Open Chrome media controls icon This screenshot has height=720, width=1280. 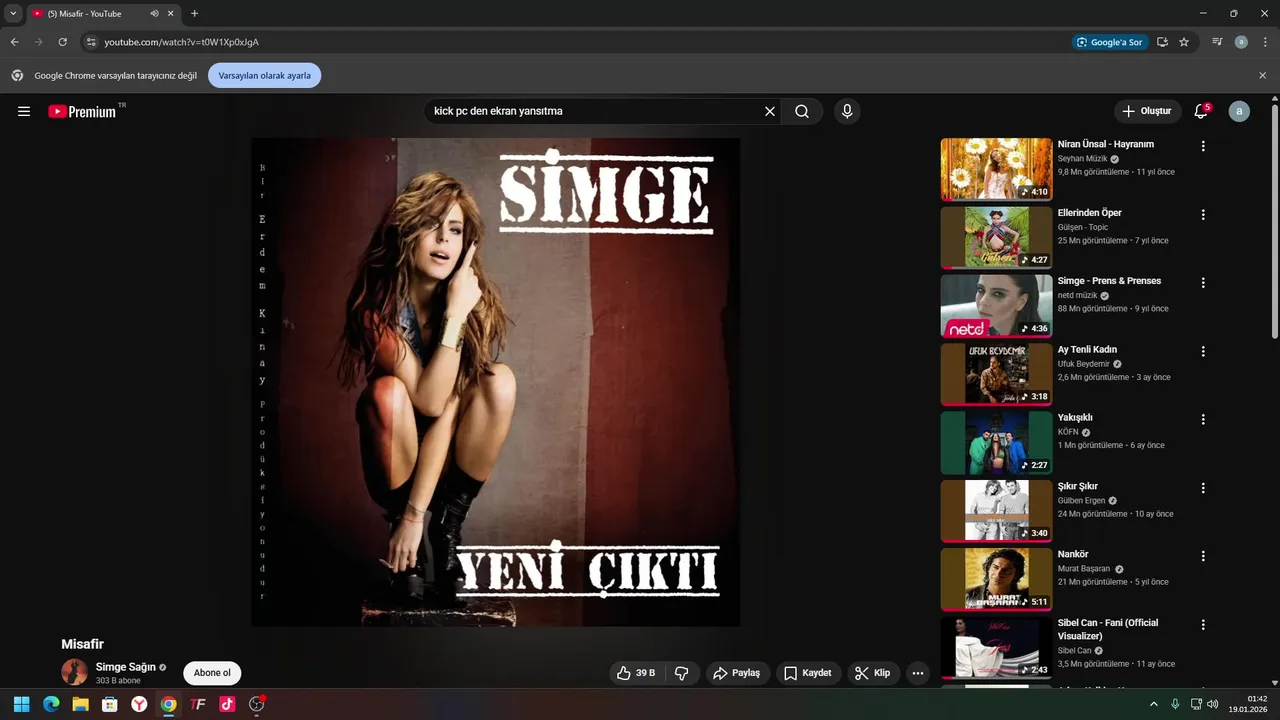[1217, 42]
